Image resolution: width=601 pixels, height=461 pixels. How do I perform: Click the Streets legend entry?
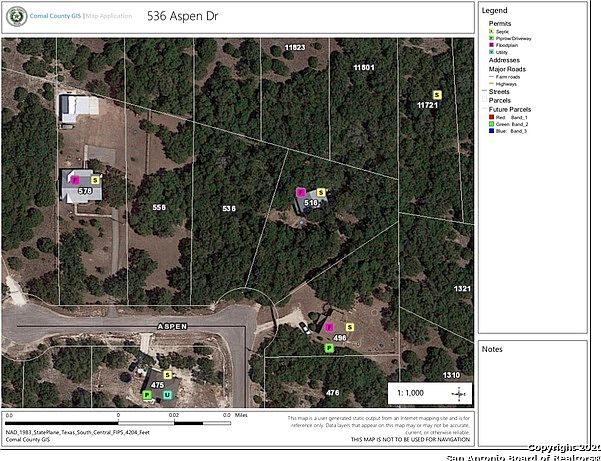pos(499,92)
